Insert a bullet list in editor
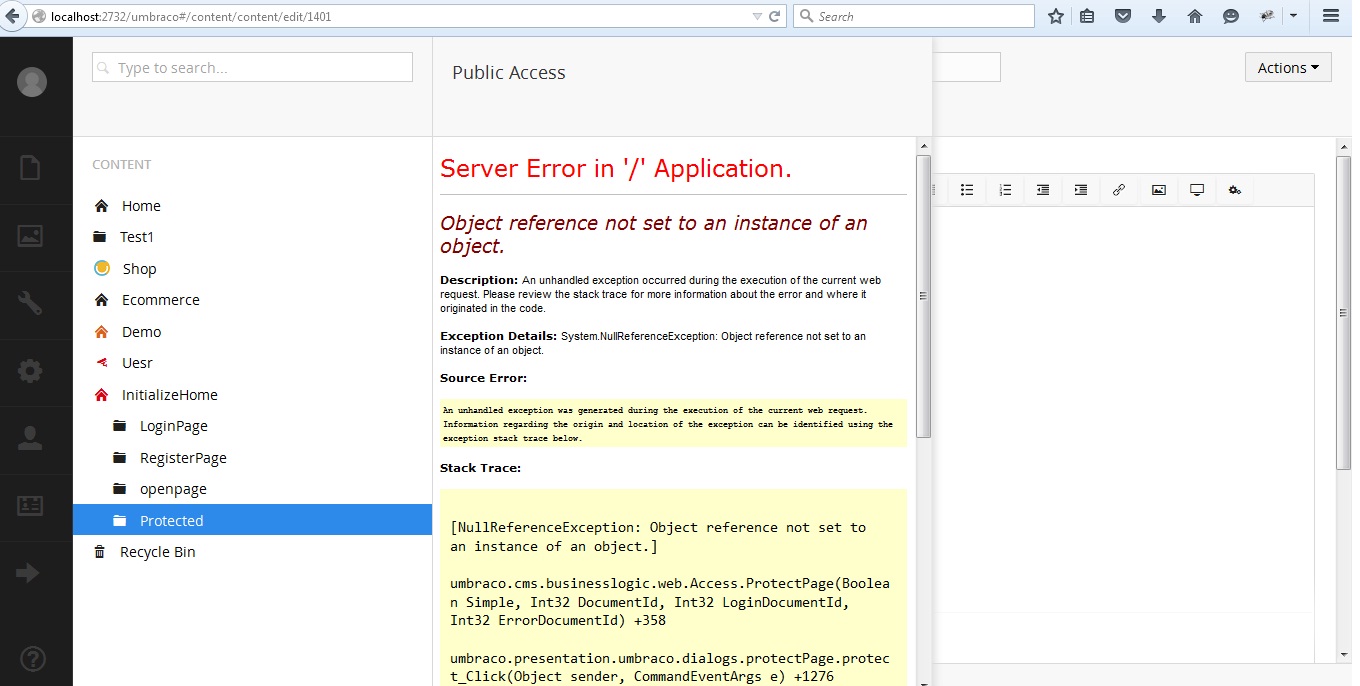 click(x=967, y=190)
